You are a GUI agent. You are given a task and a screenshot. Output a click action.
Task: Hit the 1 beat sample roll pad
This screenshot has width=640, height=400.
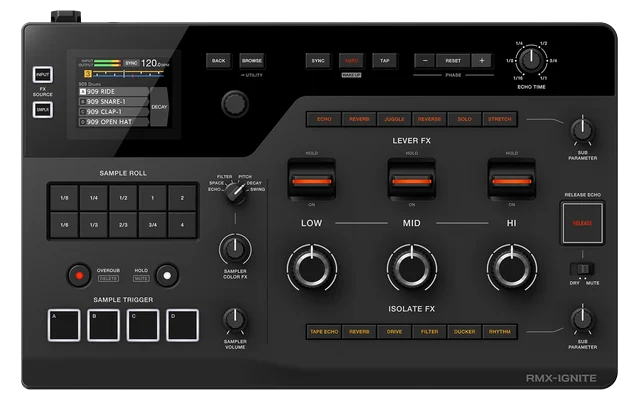coord(153,198)
